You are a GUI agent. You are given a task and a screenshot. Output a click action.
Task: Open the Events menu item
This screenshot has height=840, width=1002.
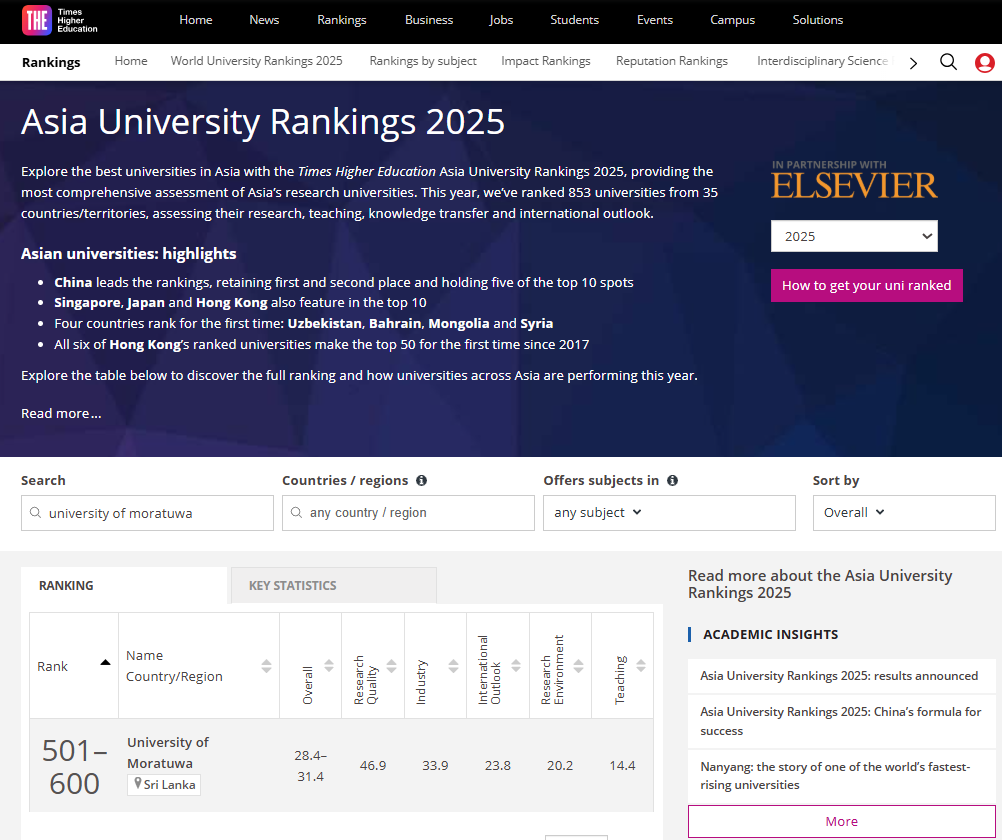pyautogui.click(x=654, y=20)
